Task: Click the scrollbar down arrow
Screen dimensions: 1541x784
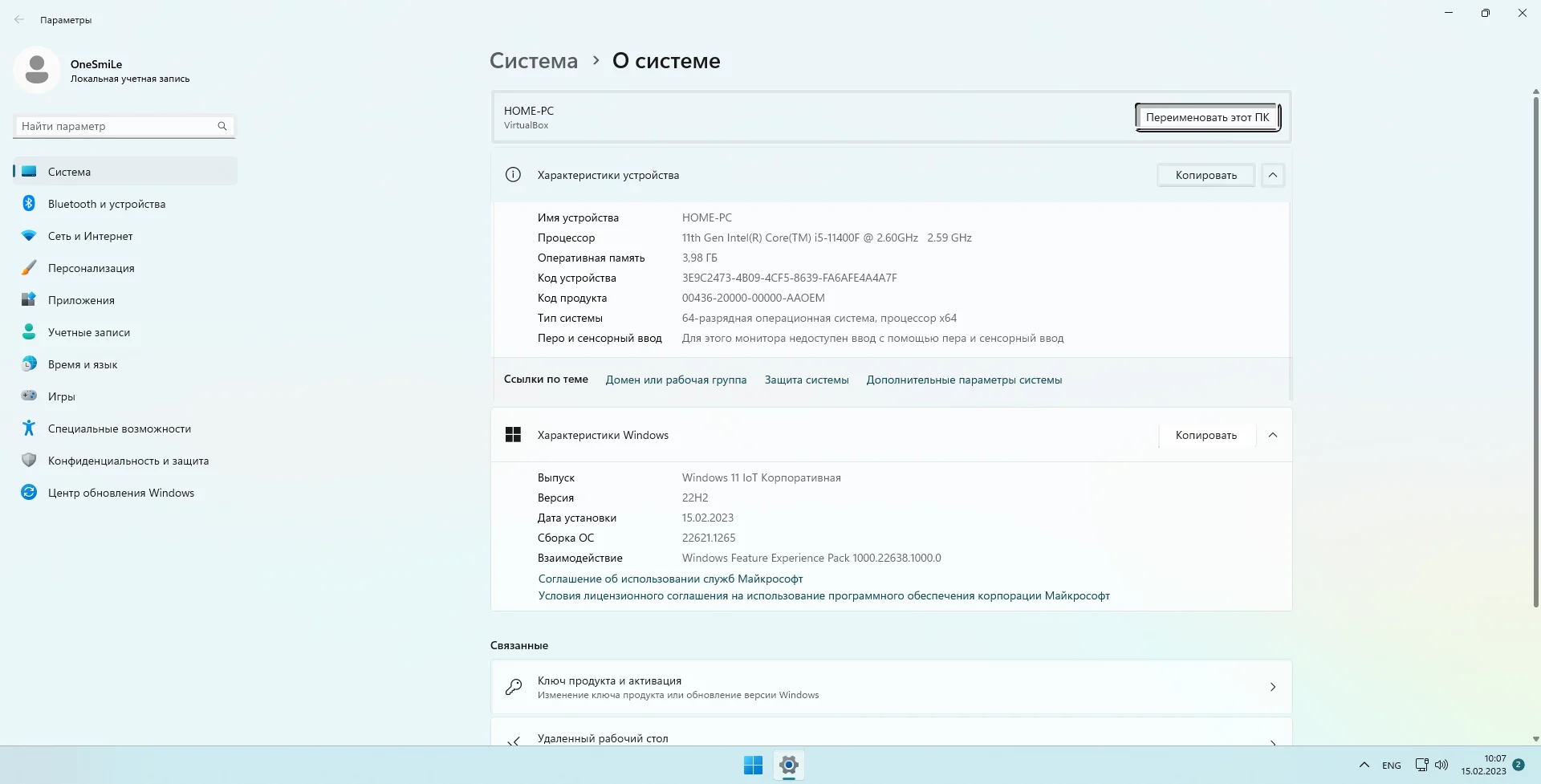Action: [1536, 739]
